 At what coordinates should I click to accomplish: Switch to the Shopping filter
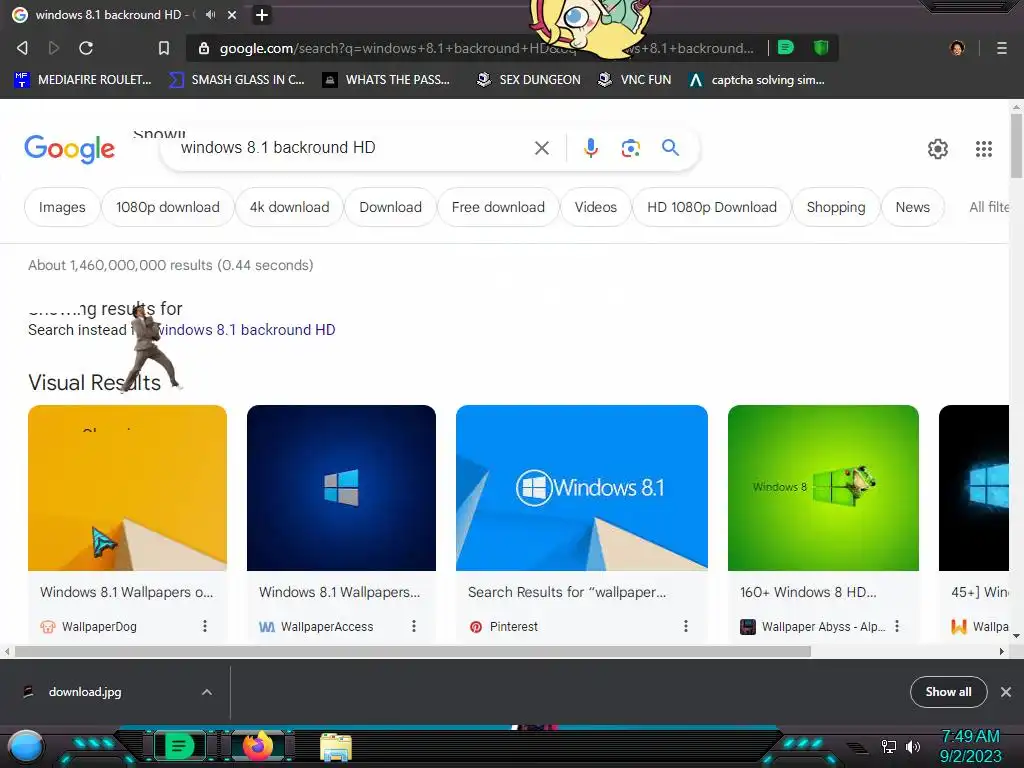click(x=836, y=207)
